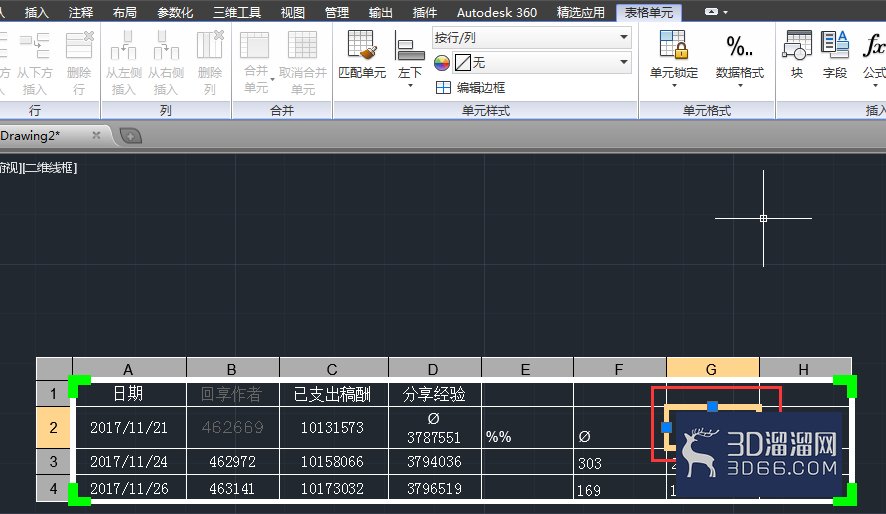Close the Drawing2 file tab
This screenshot has height=514, width=886.
(96, 135)
